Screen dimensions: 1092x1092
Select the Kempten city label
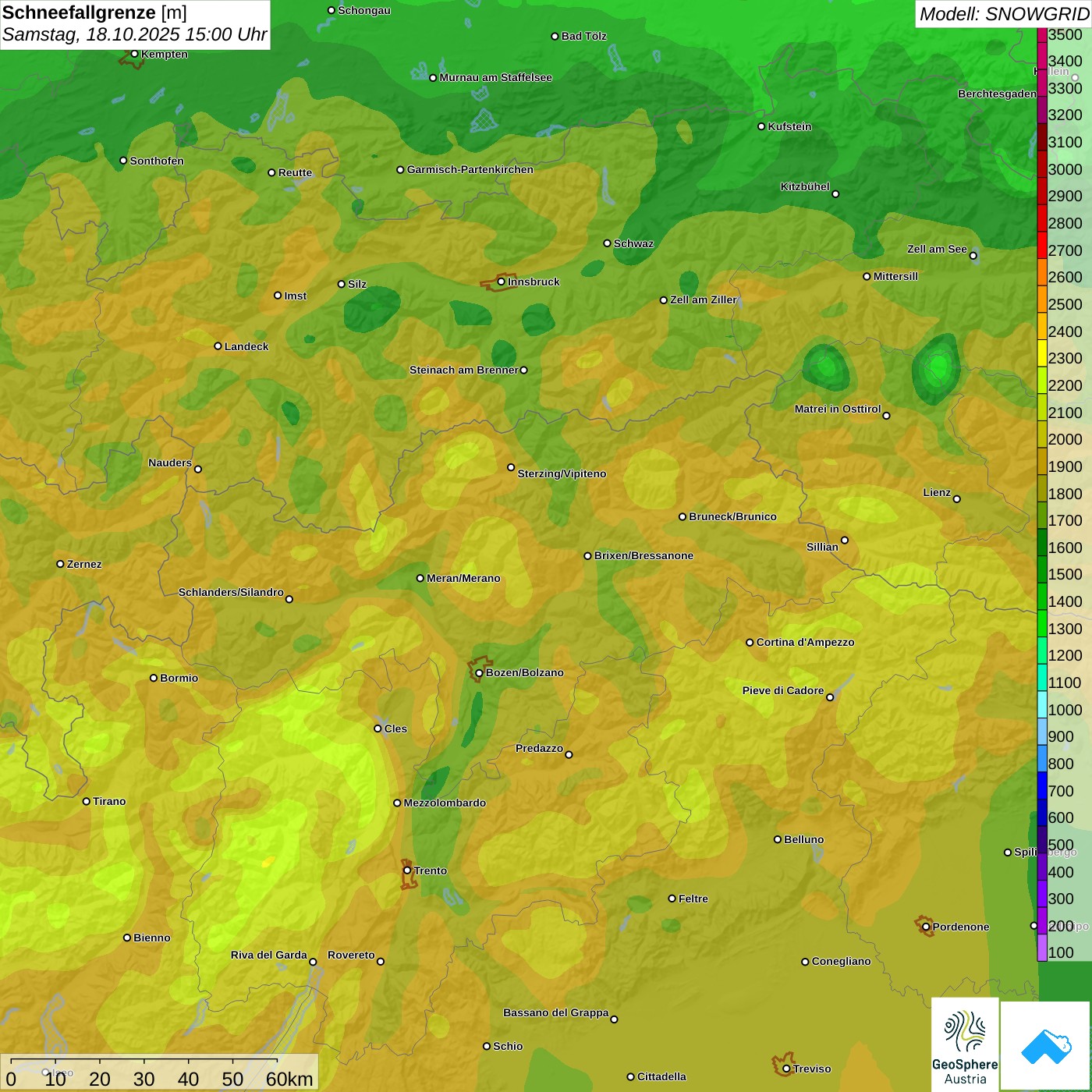click(165, 54)
